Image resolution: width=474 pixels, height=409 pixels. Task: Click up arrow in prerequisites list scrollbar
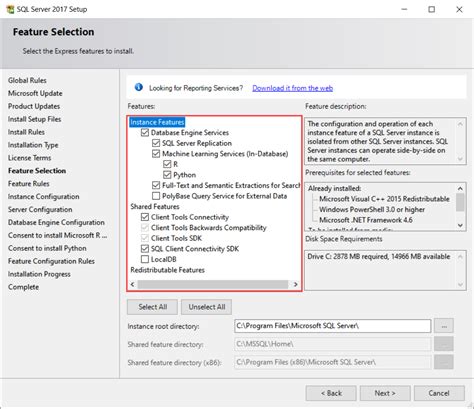coord(460,189)
